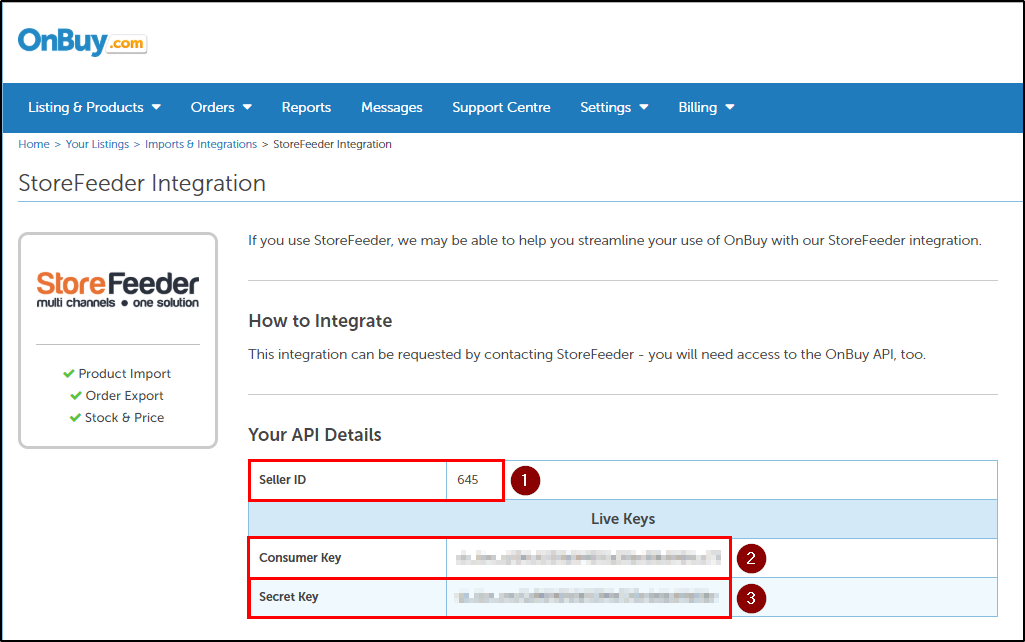The image size is (1025, 642).
Task: Follow the Home breadcrumb link
Action: [34, 144]
